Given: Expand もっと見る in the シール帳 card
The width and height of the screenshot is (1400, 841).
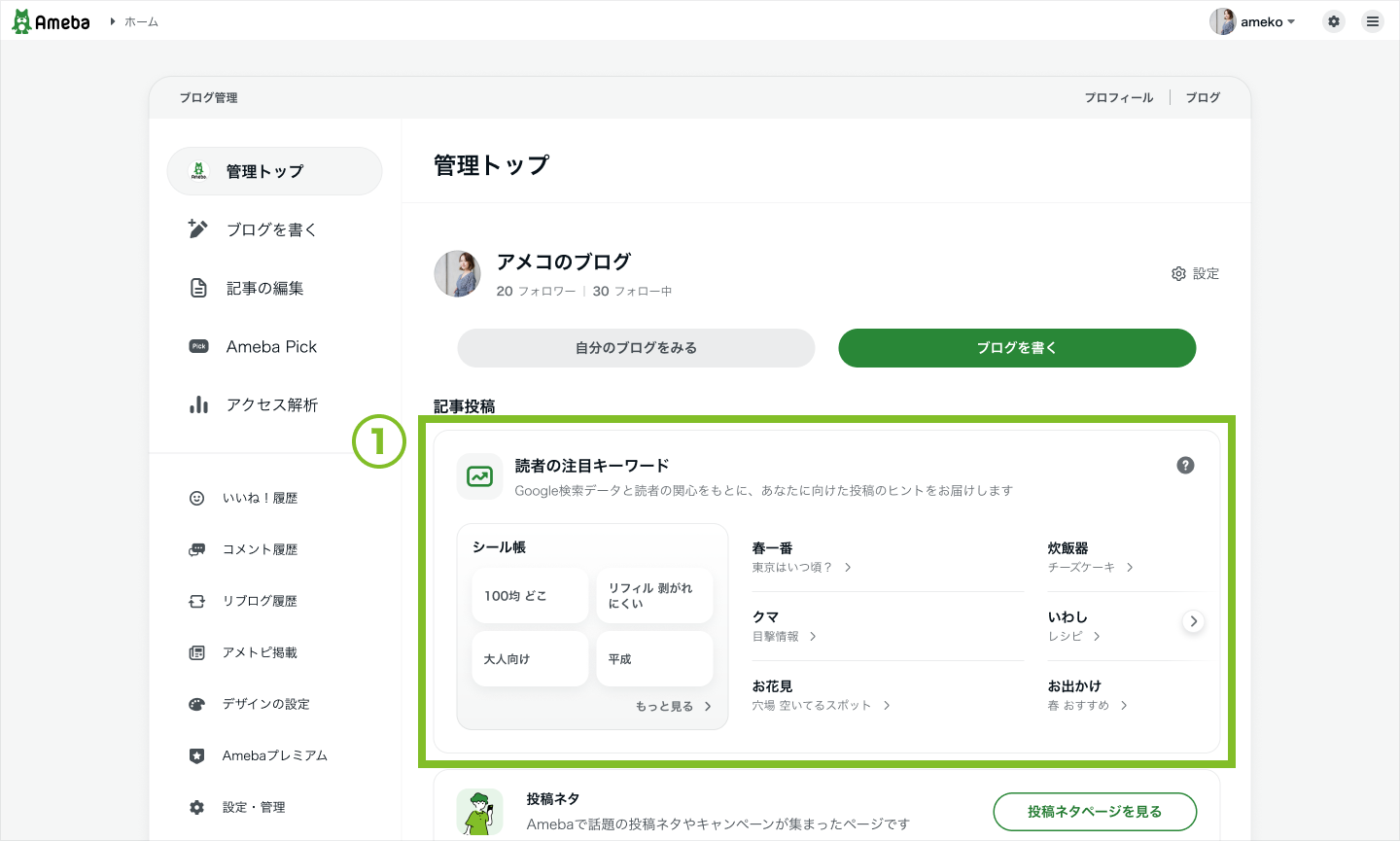Looking at the screenshot, I should [676, 707].
